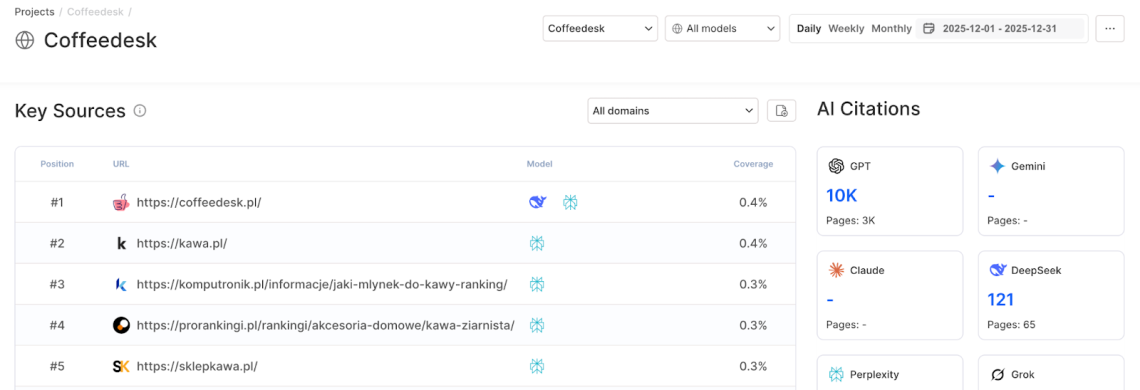Switch to Monthly period tab
The width and height of the screenshot is (1140, 390).
(891, 28)
